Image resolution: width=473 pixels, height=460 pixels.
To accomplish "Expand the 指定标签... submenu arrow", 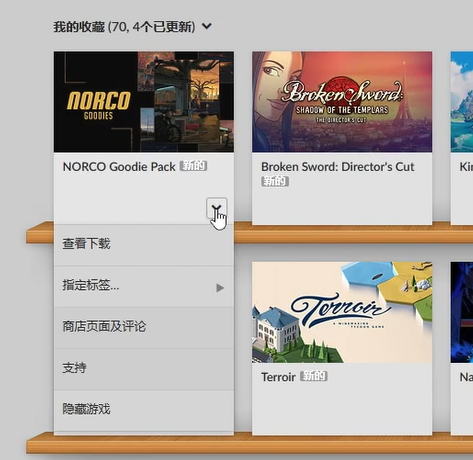I will click(220, 288).
